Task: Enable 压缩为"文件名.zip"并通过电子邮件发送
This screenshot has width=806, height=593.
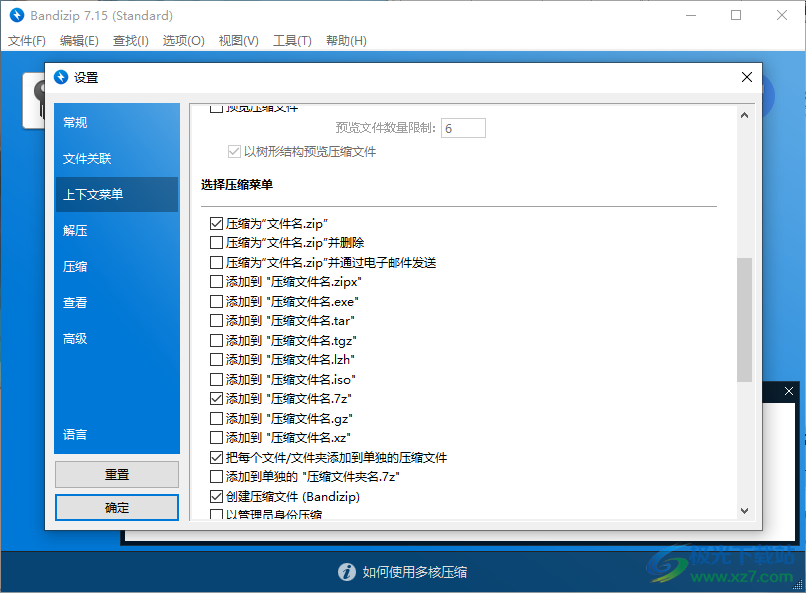Action: tap(216, 263)
